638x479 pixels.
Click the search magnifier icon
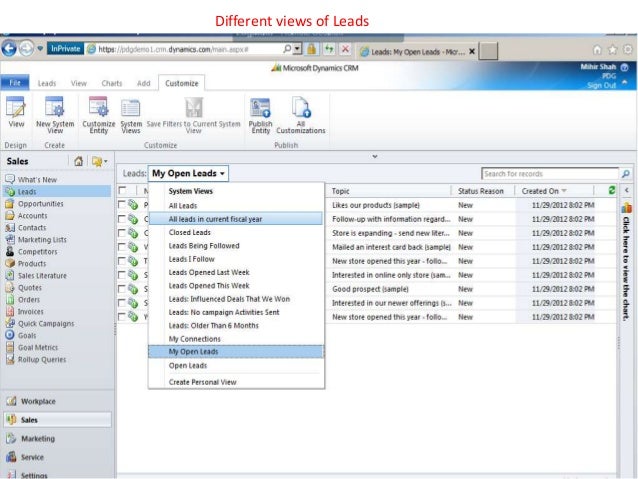point(625,173)
